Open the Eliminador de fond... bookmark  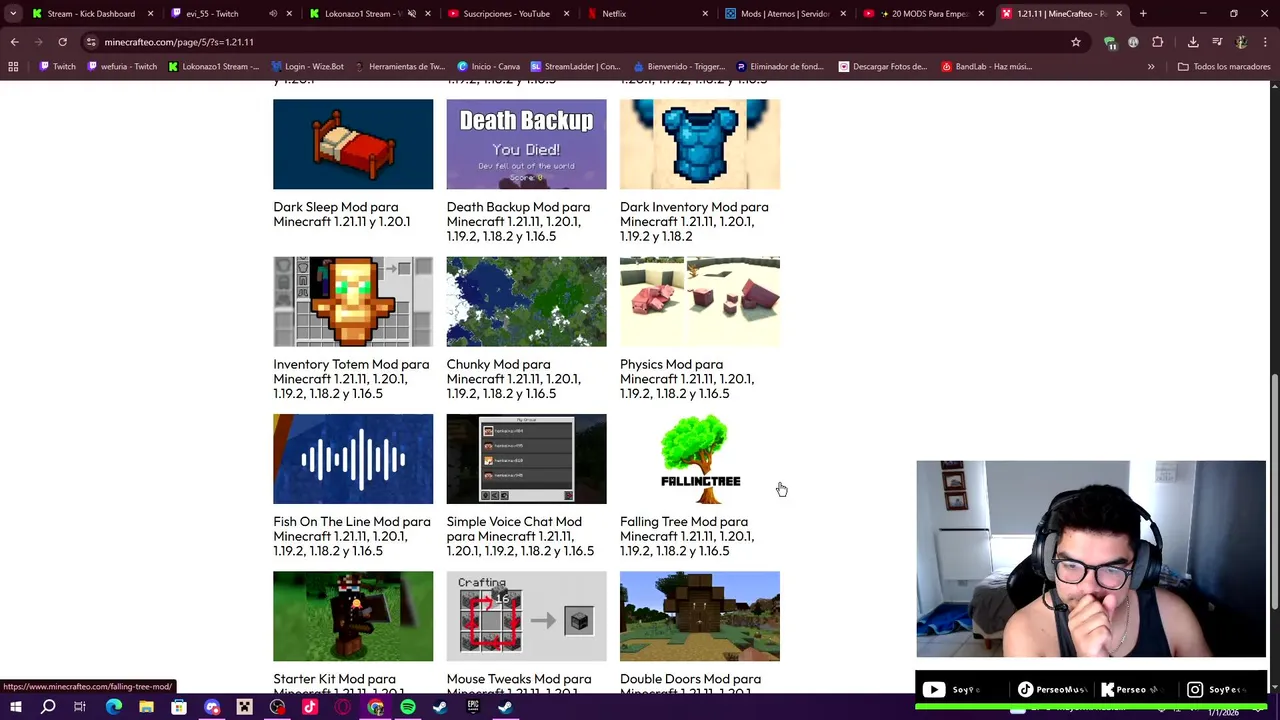point(780,67)
